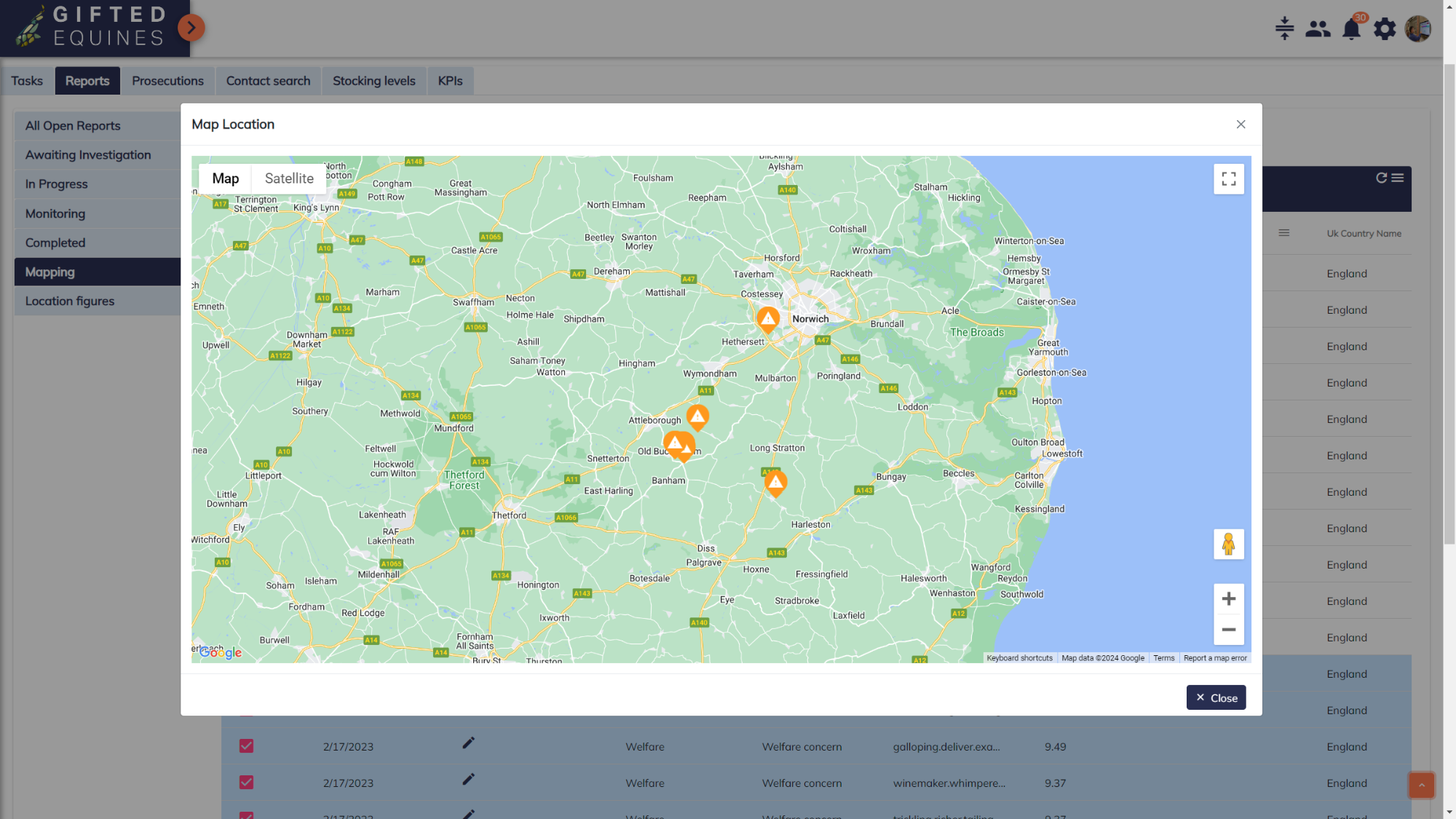Switch map to Satellite view
Viewport: 1456px width, 819px height.
289,178
